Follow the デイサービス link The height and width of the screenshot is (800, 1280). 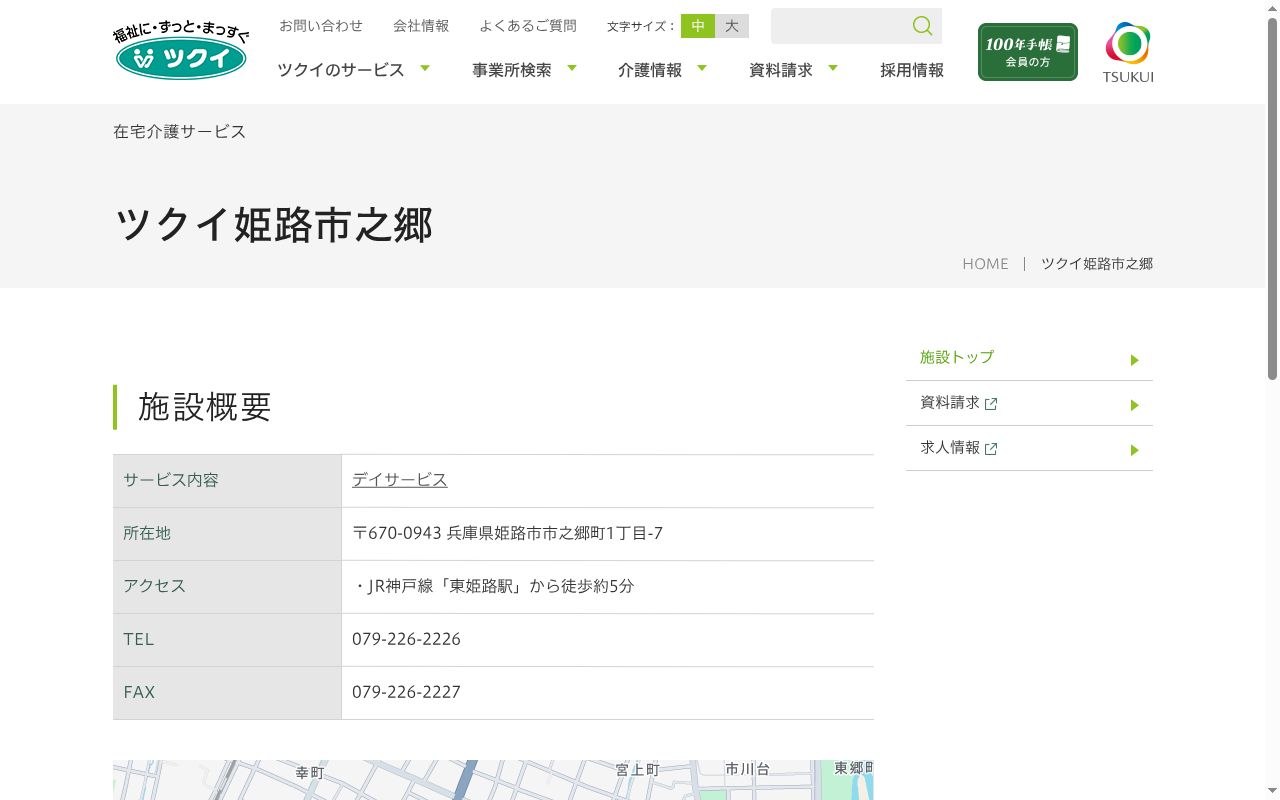[x=400, y=480]
